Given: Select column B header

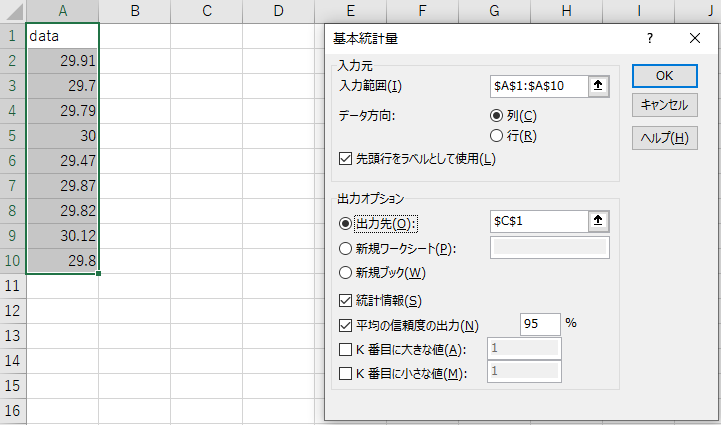Looking at the screenshot, I should click(135, 11).
